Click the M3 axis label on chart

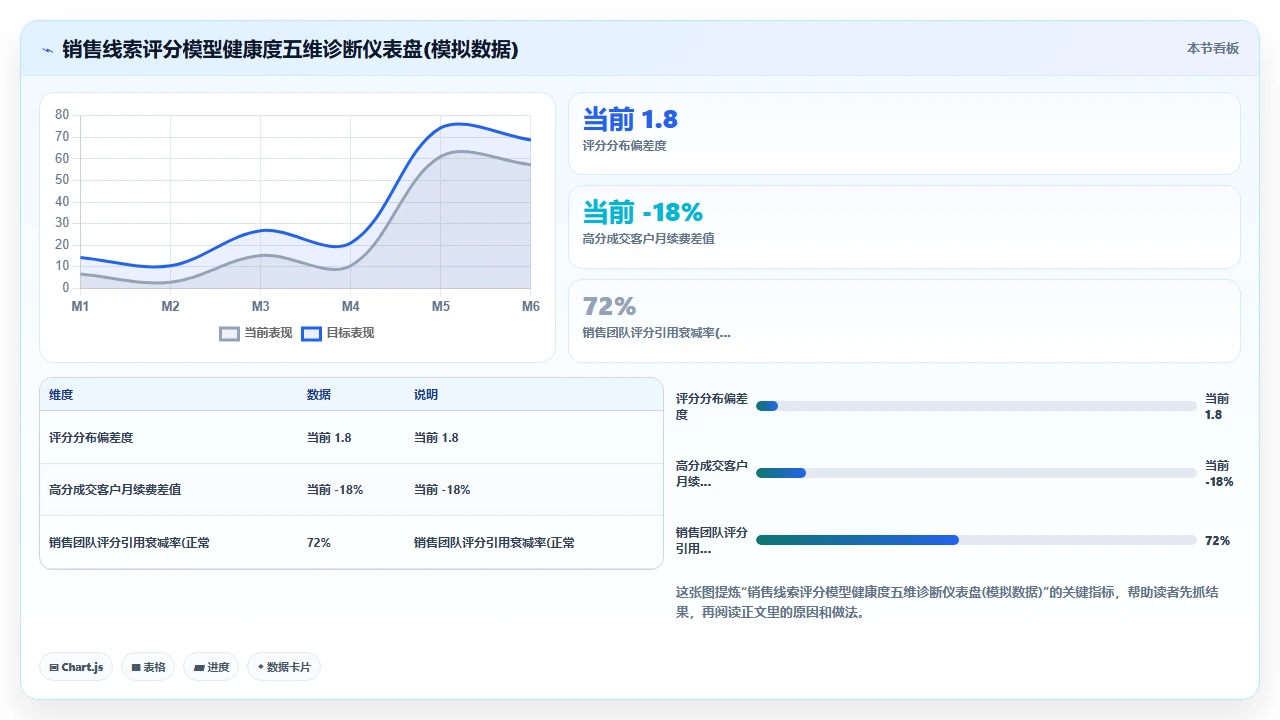point(260,306)
